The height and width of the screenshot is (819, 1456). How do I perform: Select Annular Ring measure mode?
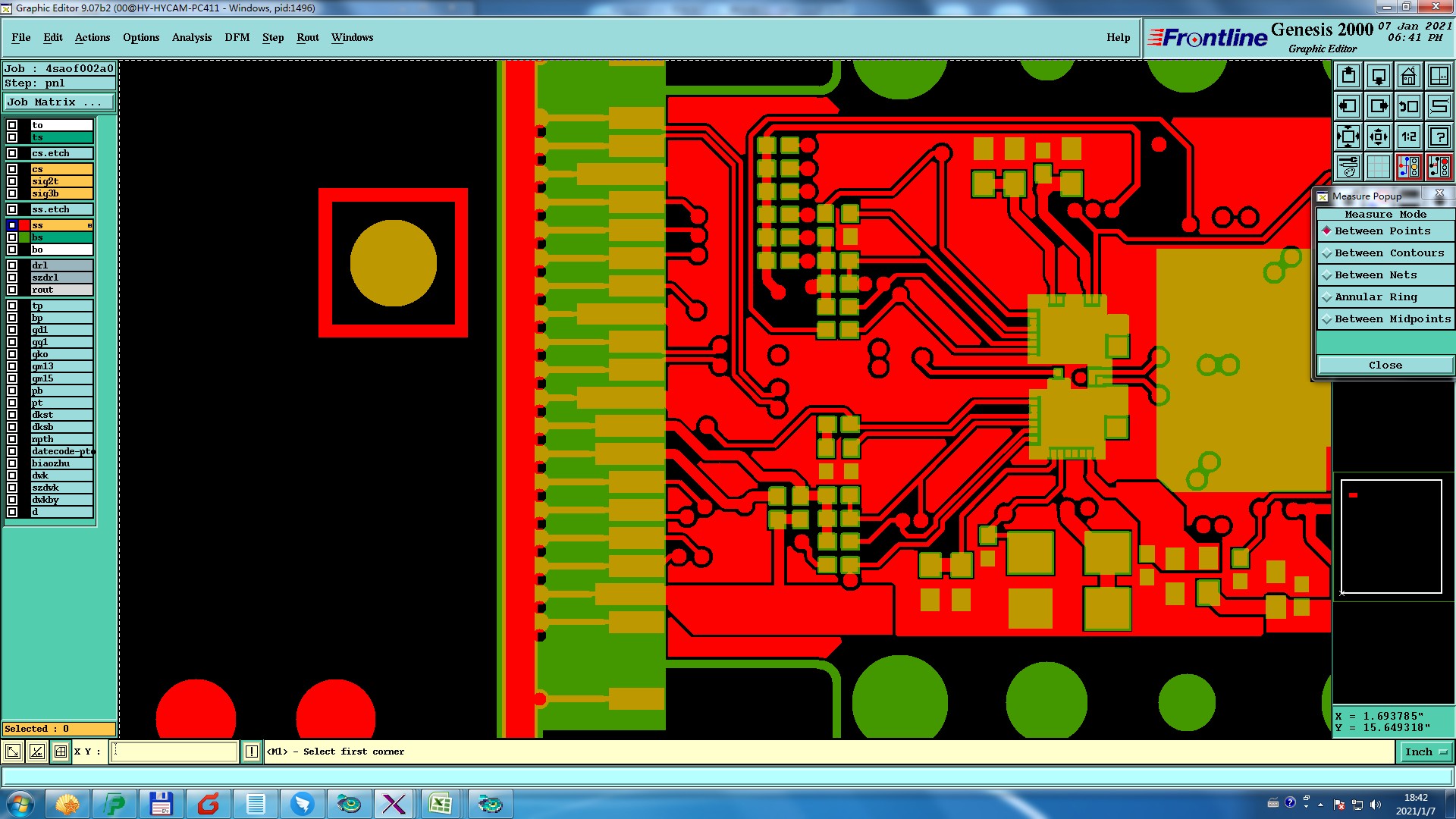click(x=1375, y=297)
